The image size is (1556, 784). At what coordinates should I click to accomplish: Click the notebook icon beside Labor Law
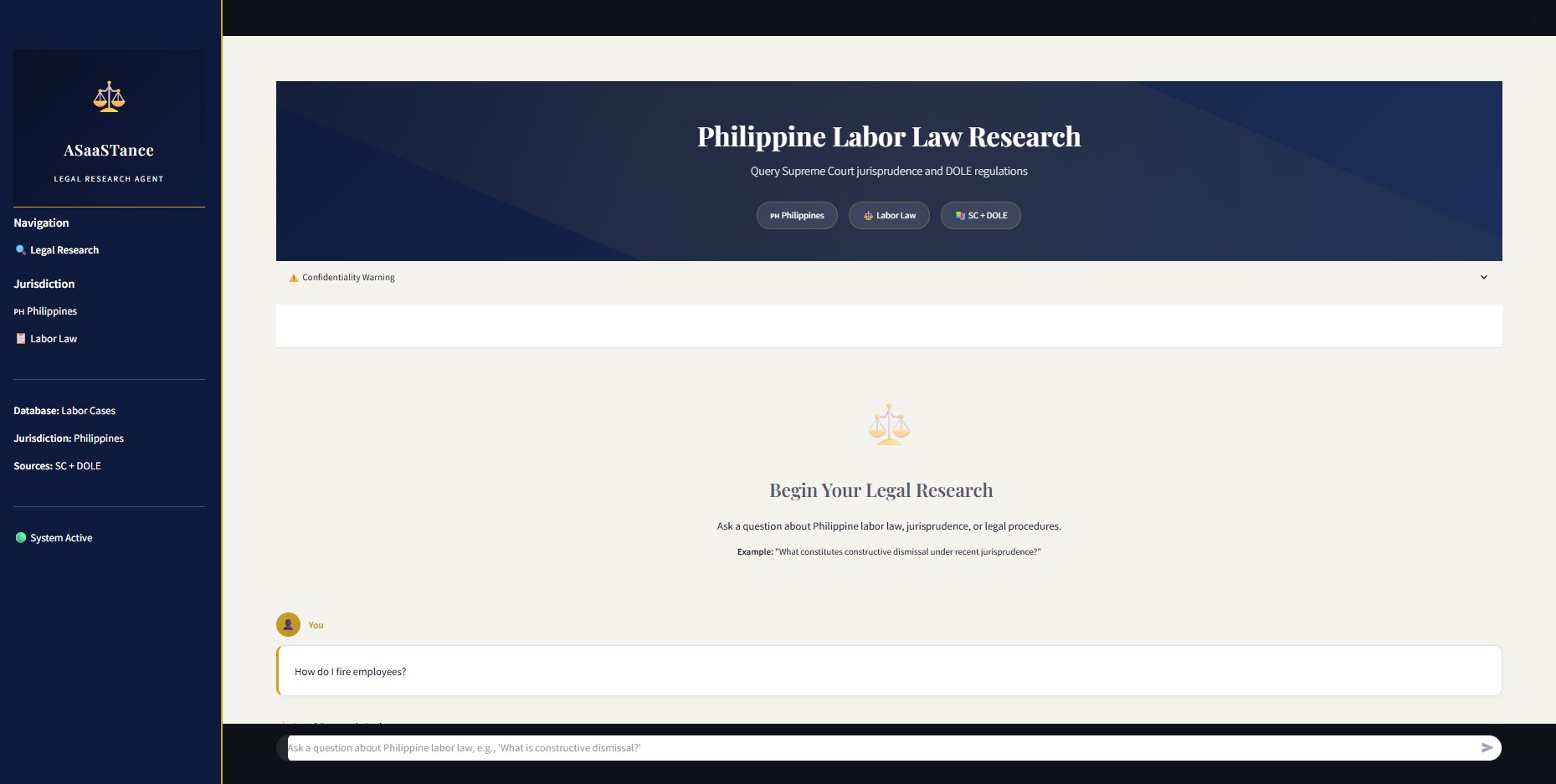tap(21, 338)
